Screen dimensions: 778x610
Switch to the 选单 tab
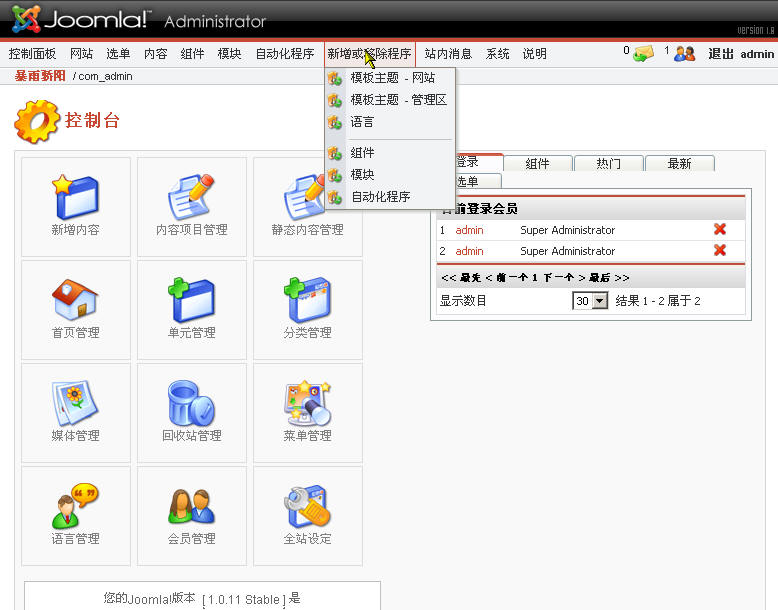[x=477, y=181]
